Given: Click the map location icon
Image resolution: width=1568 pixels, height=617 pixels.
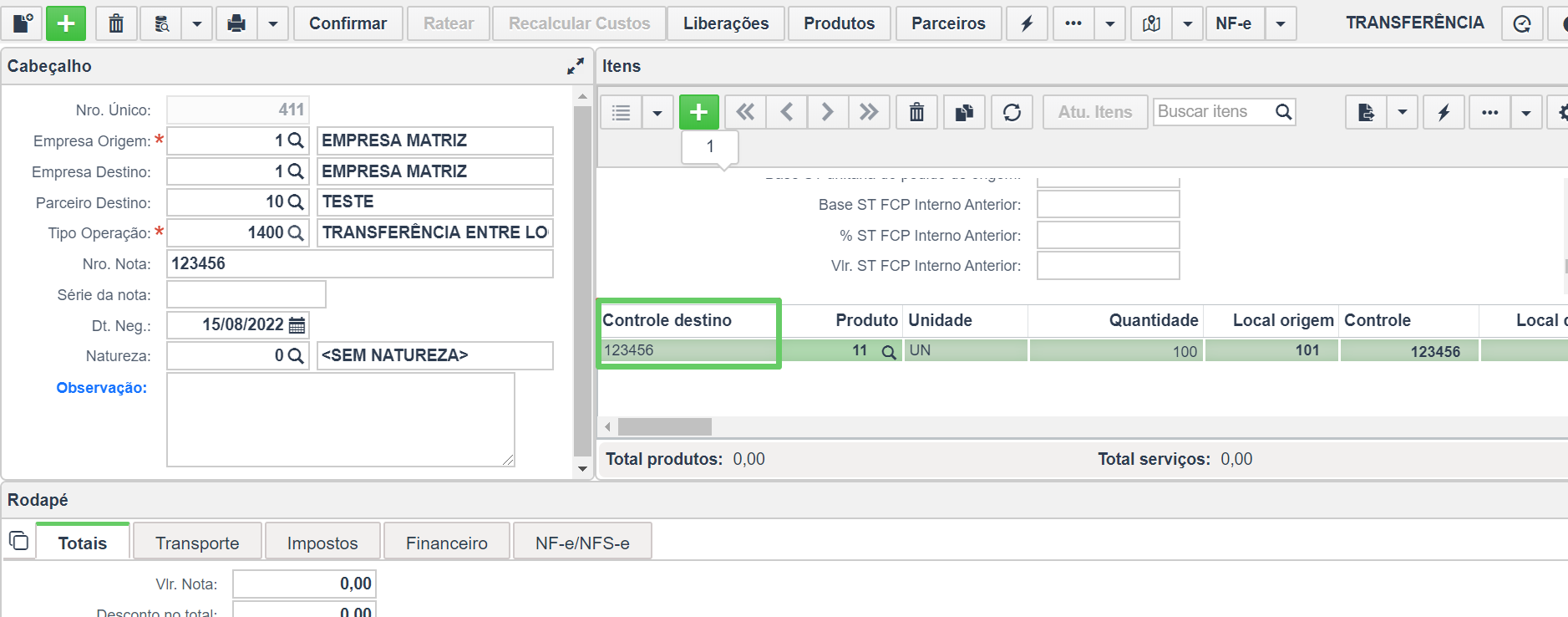Looking at the screenshot, I should tap(1151, 23).
